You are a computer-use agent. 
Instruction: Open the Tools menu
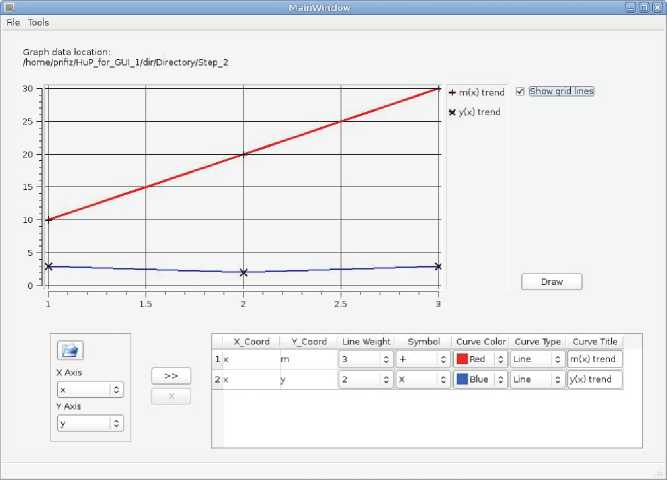click(38, 22)
